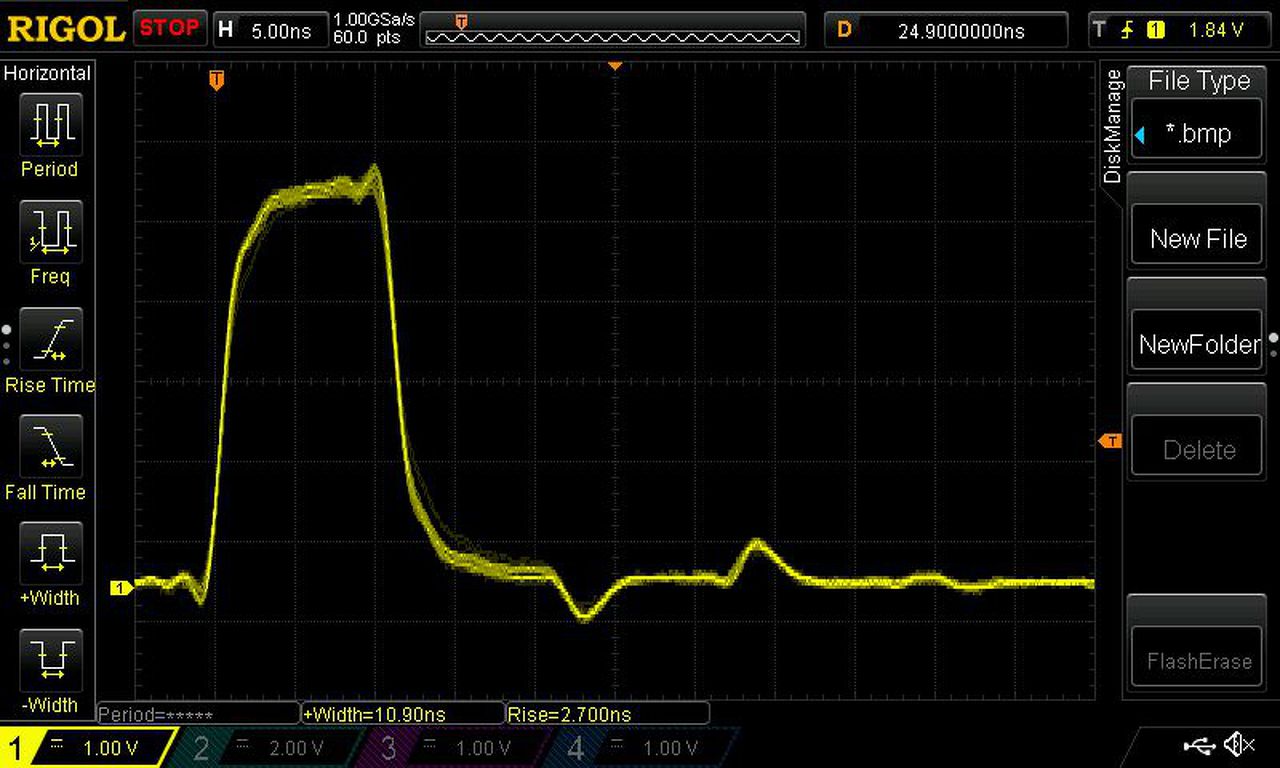Image resolution: width=1280 pixels, height=768 pixels.
Task: Open the DiskManage side tab
Action: (1112, 127)
